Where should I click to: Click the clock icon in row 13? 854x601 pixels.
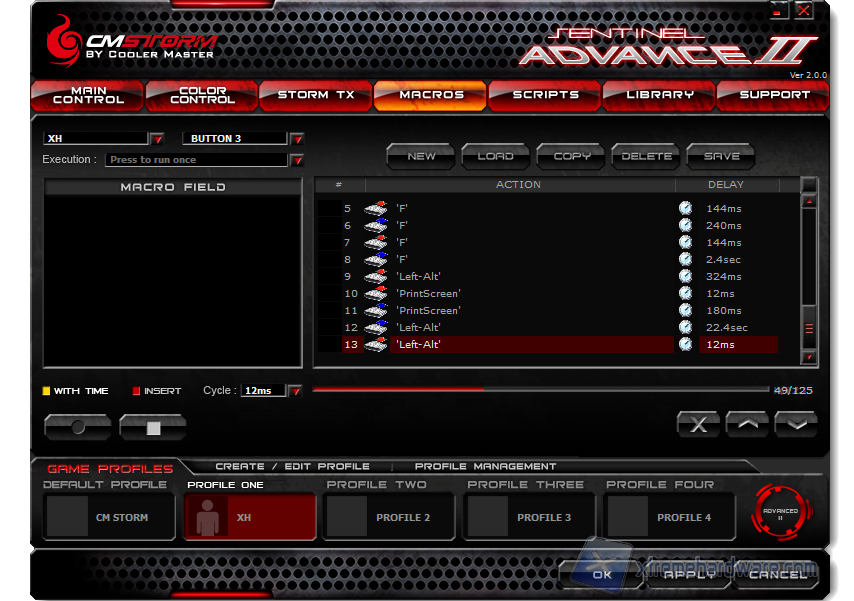coord(685,344)
